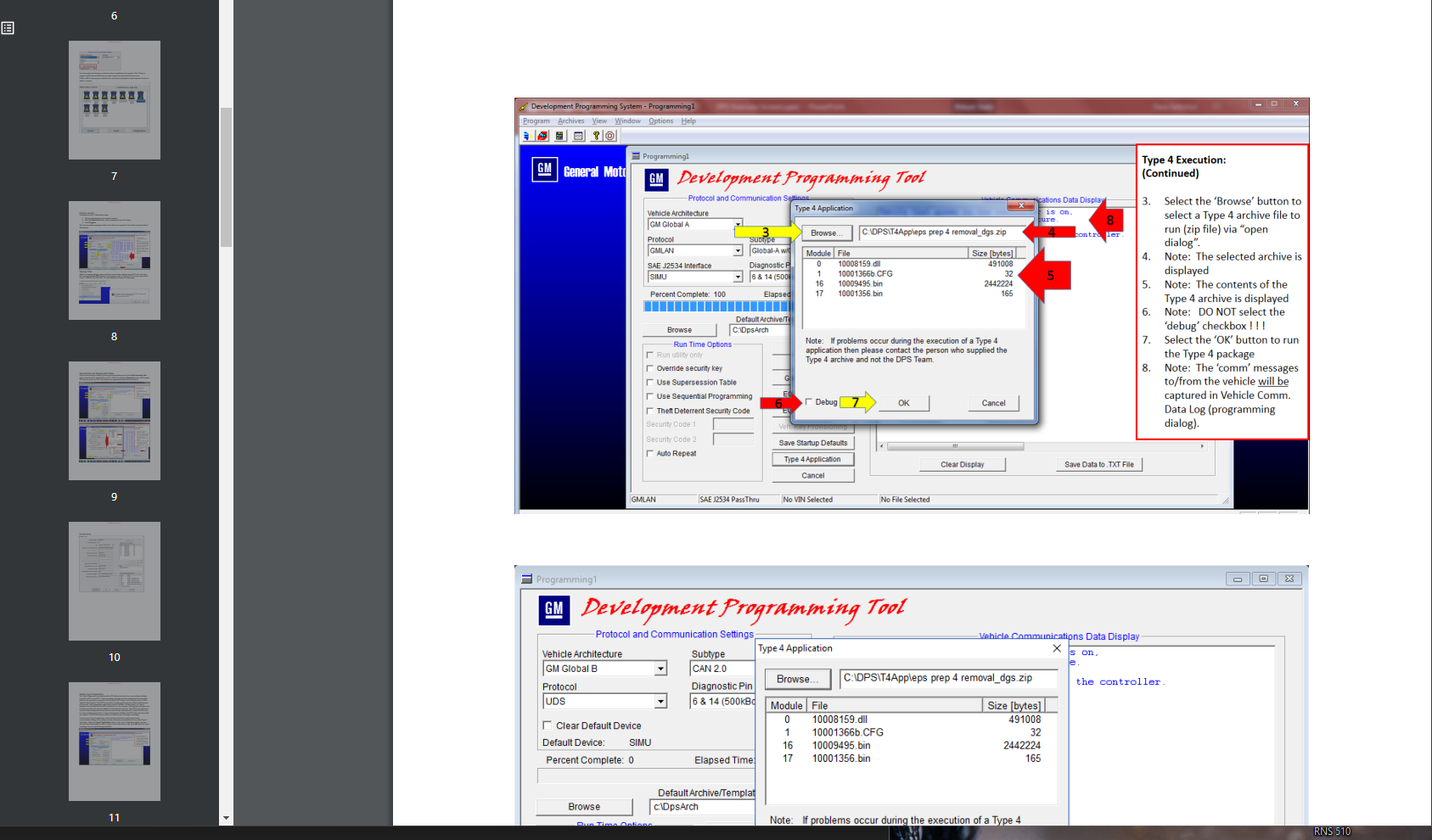
Task: Toggle the Theft Deterrent Security Code checkbox
Action: (650, 411)
